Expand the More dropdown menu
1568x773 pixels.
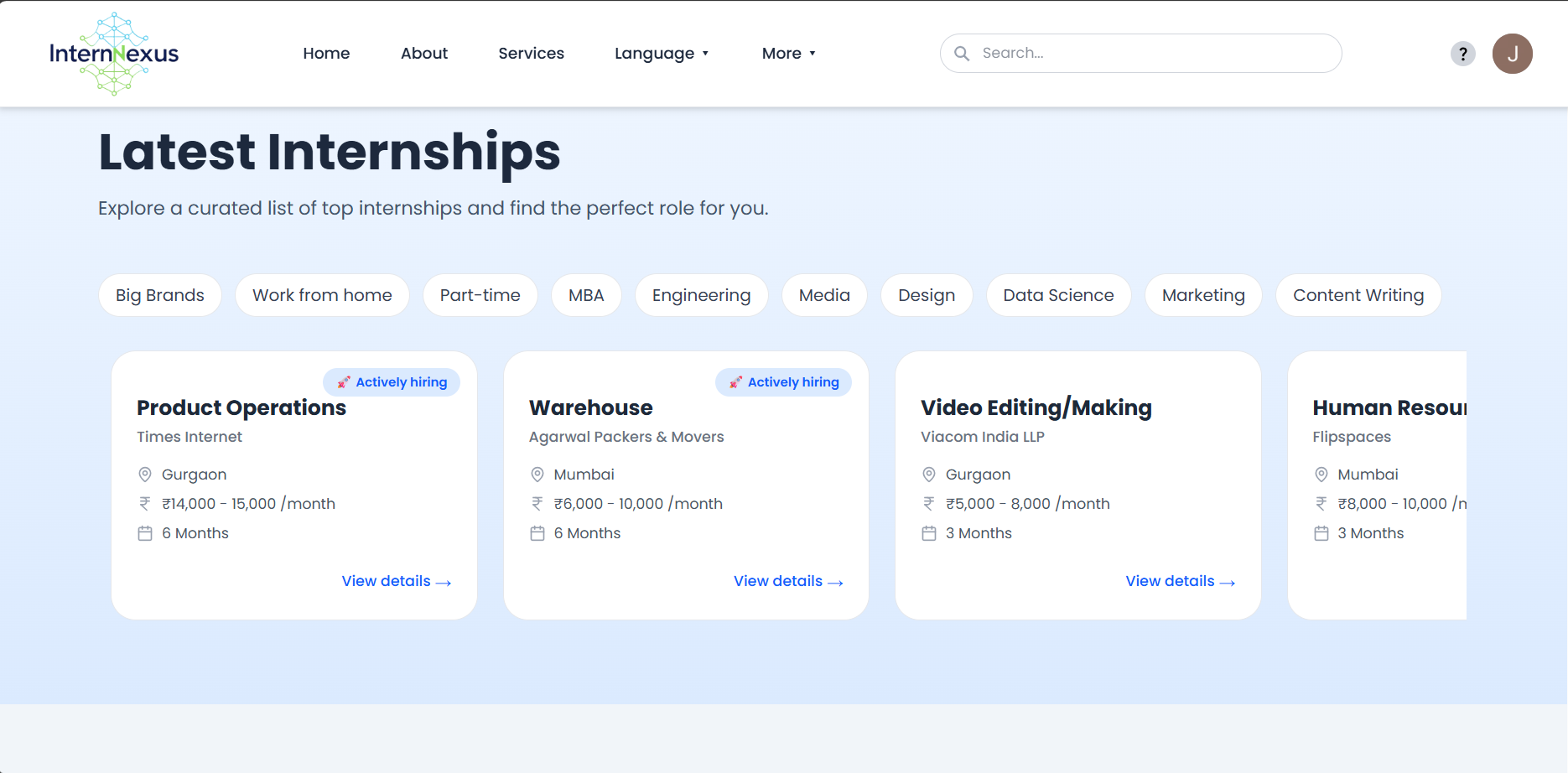789,54
